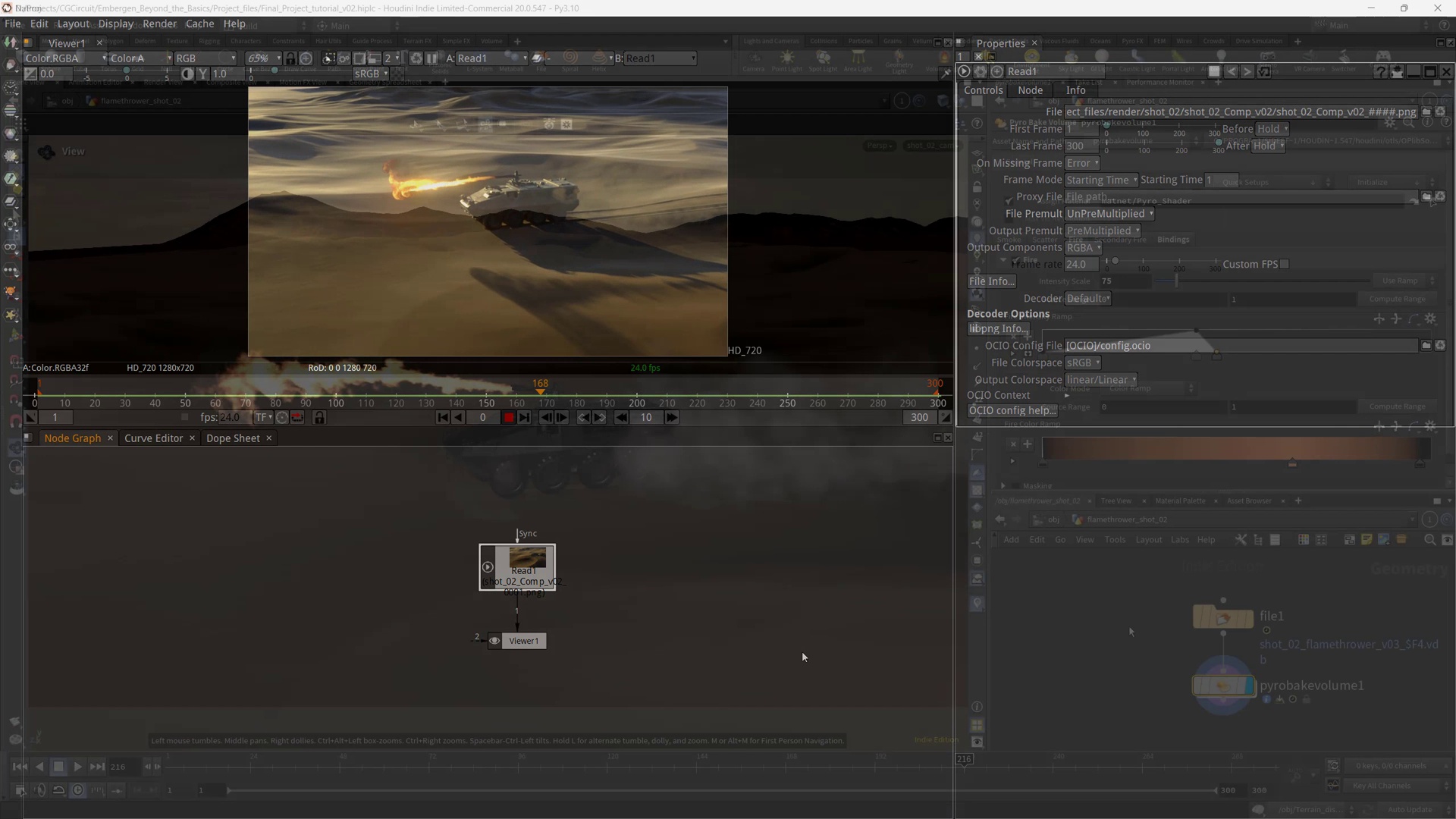
Task: Click the Read1 panel gear settings icon
Action: pyautogui.click(x=981, y=71)
